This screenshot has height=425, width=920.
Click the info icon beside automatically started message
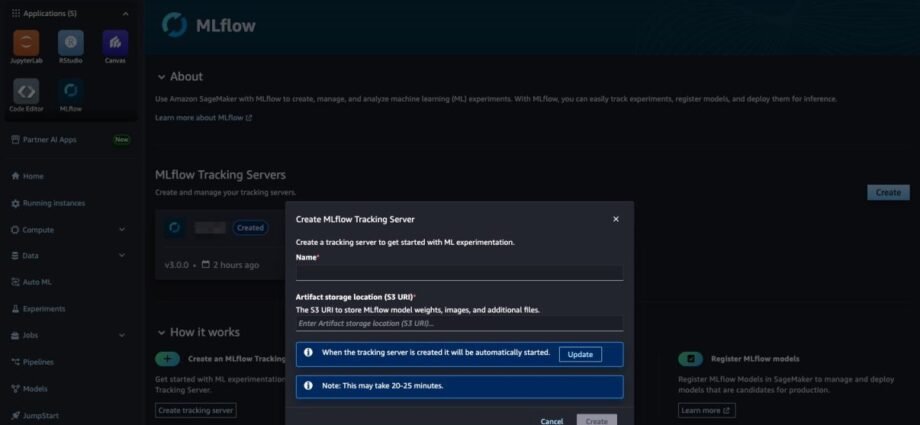pyautogui.click(x=308, y=353)
